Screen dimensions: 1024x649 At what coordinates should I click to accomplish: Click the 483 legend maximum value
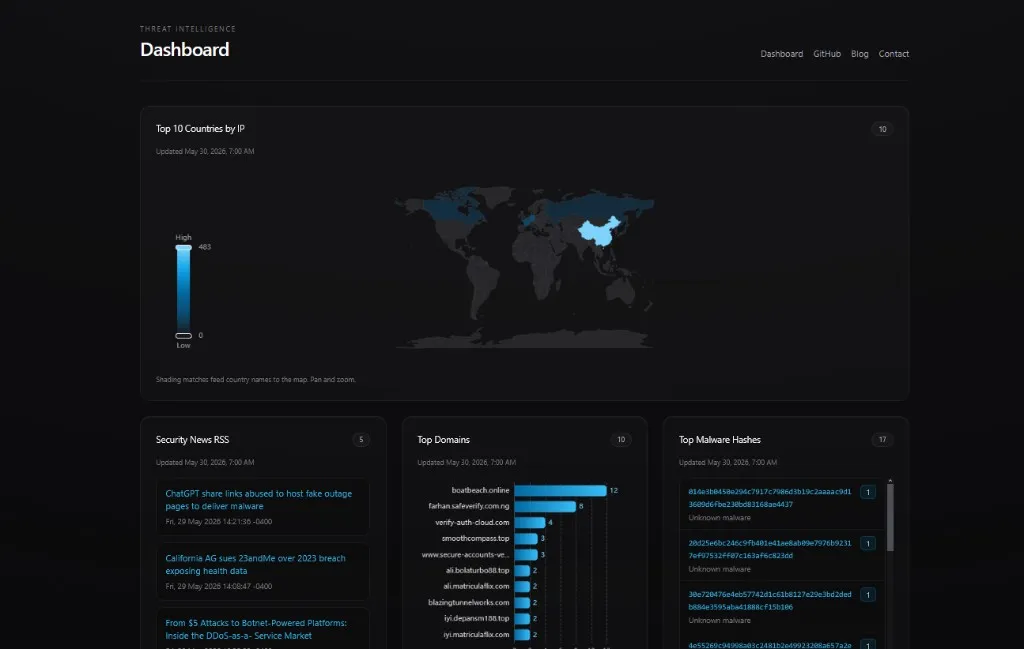(x=204, y=247)
